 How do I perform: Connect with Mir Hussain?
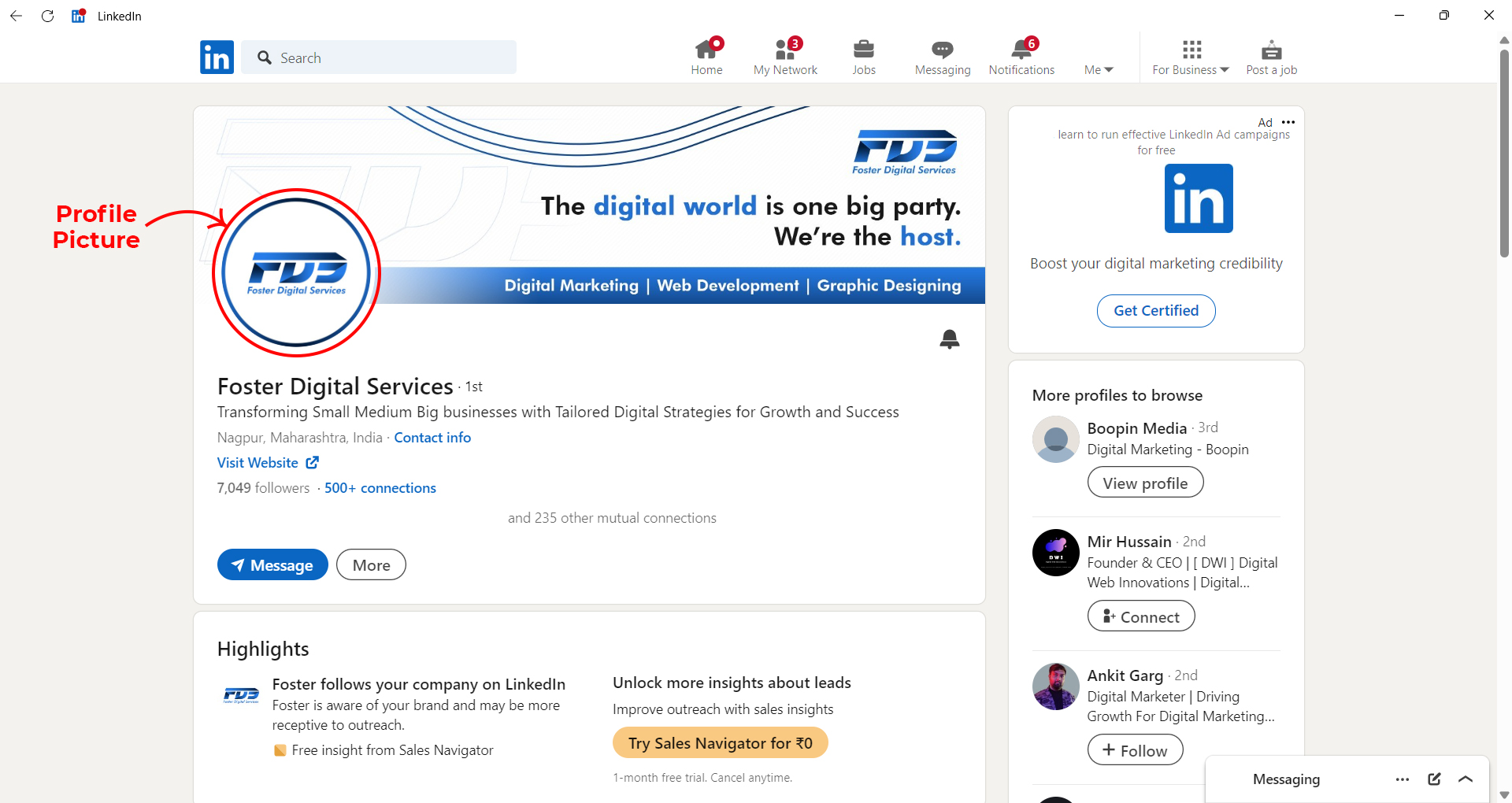click(1141, 616)
